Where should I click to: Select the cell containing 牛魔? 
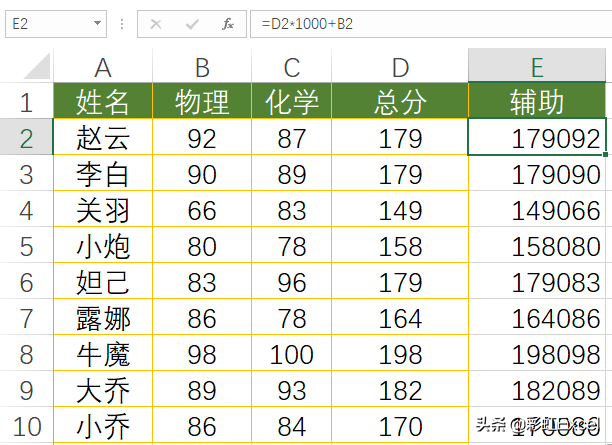pos(103,352)
